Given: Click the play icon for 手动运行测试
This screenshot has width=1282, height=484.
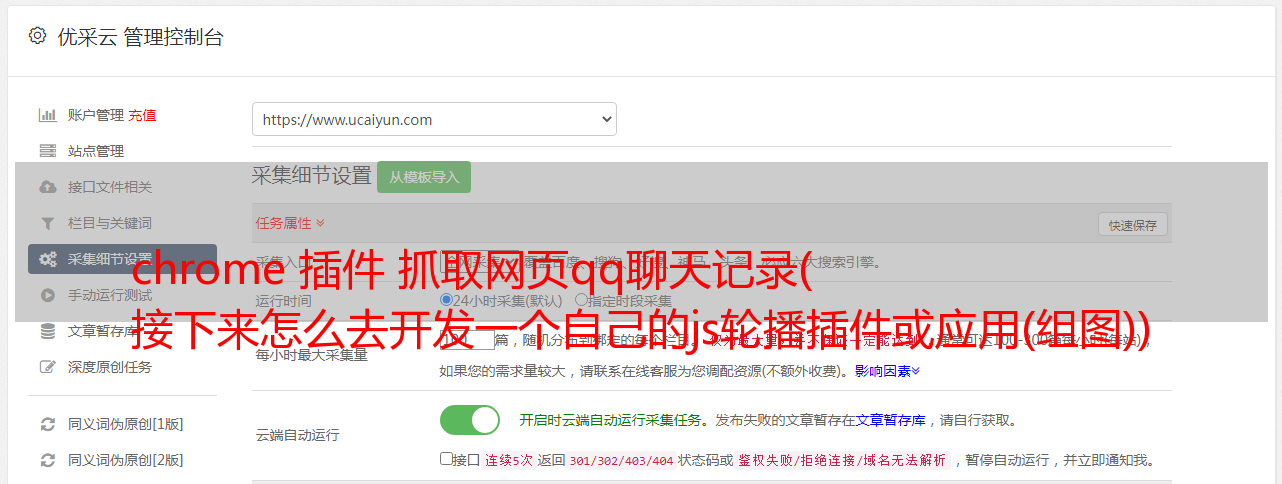Looking at the screenshot, I should point(47,295).
